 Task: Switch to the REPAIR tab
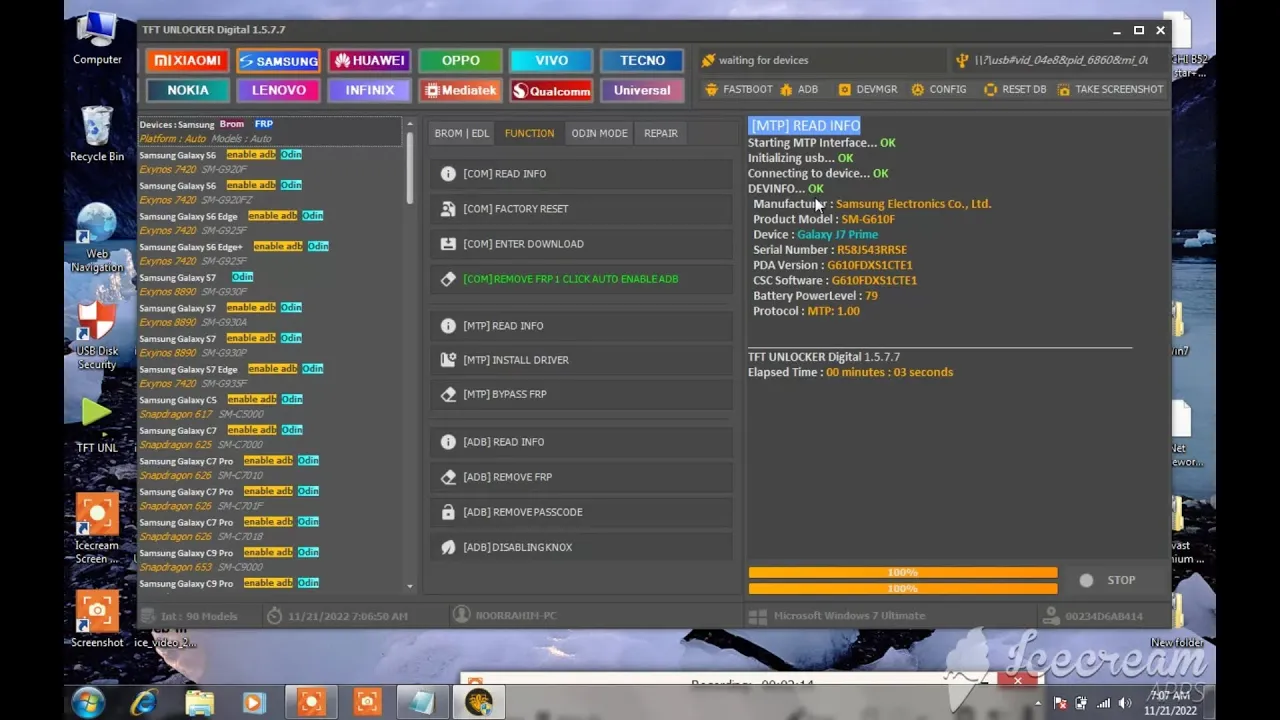(661, 133)
